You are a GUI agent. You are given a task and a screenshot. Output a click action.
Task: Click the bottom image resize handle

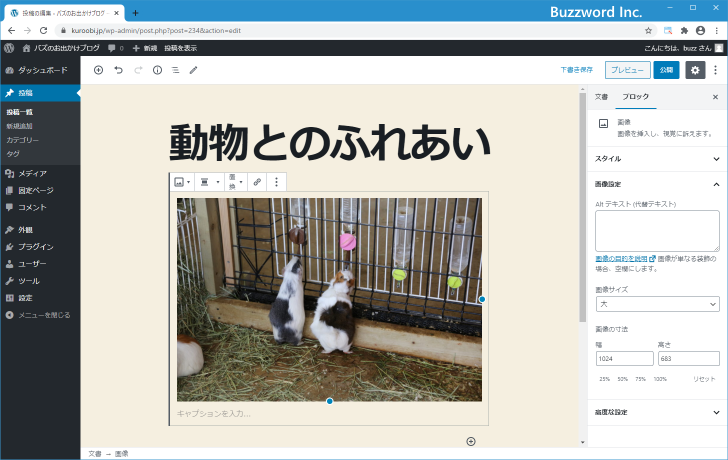click(330, 401)
